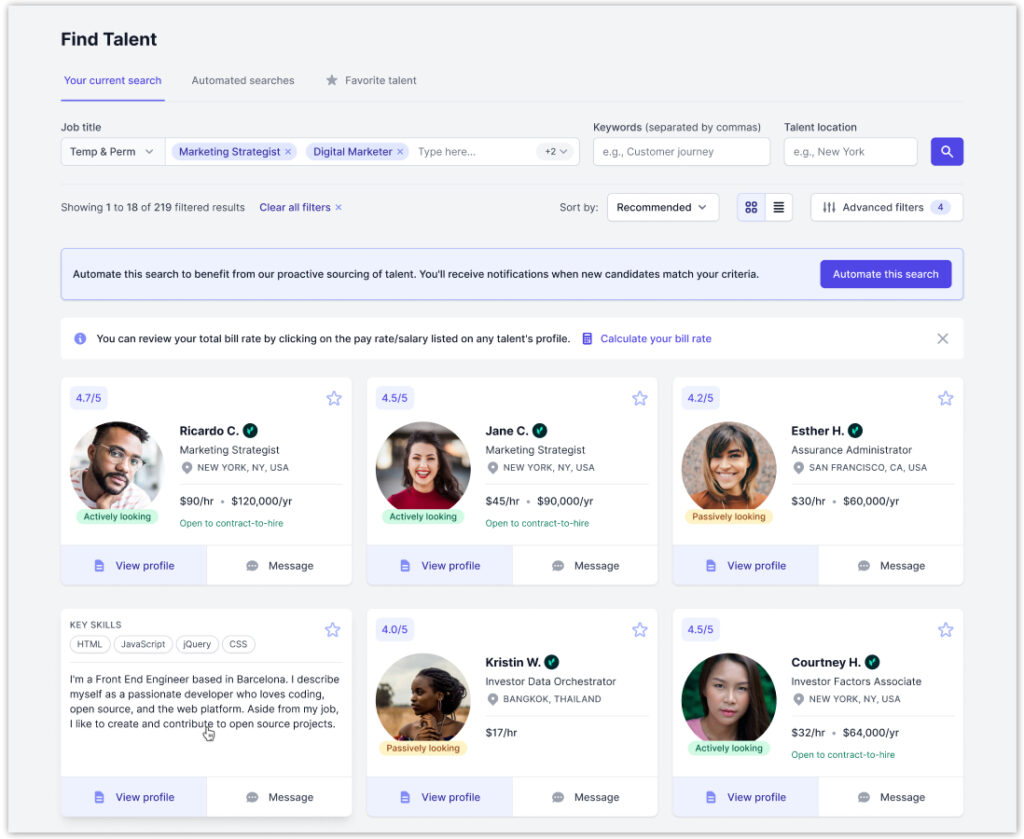Viewport: 1024px width, 839px height.
Task: Open the Calculate your bill rate link
Action: click(655, 339)
